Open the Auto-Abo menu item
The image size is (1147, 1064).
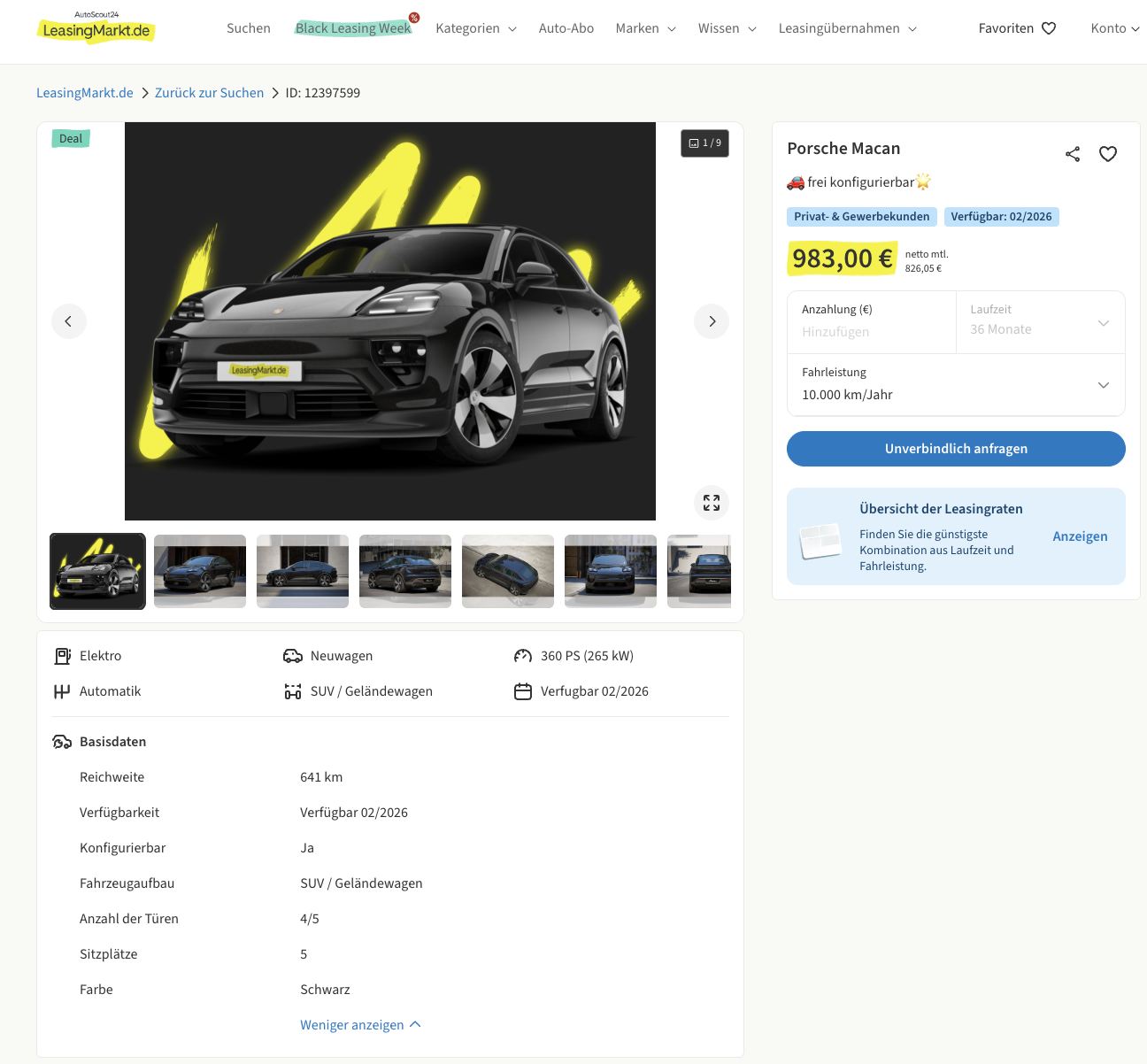point(566,28)
